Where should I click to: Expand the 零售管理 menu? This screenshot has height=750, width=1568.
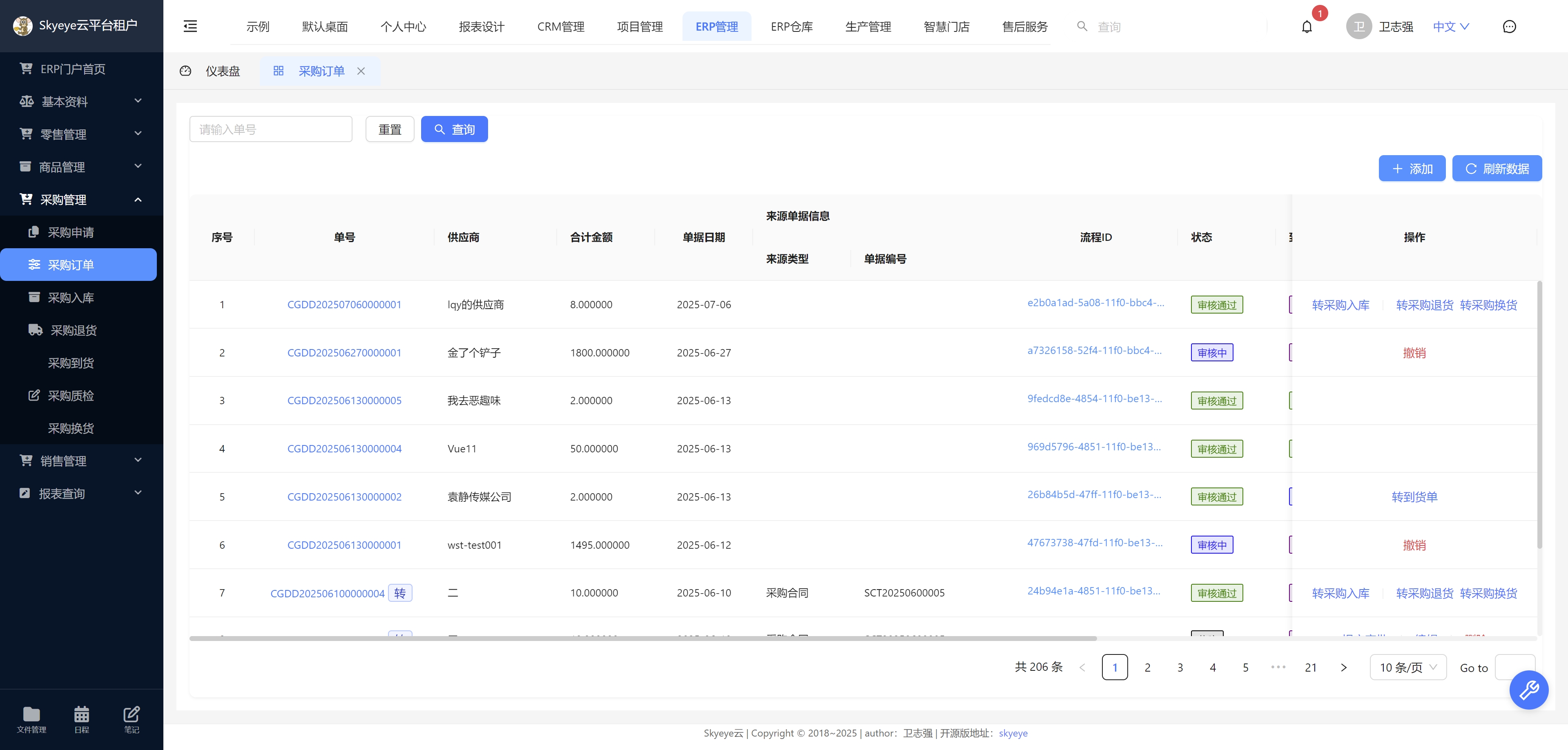point(82,134)
